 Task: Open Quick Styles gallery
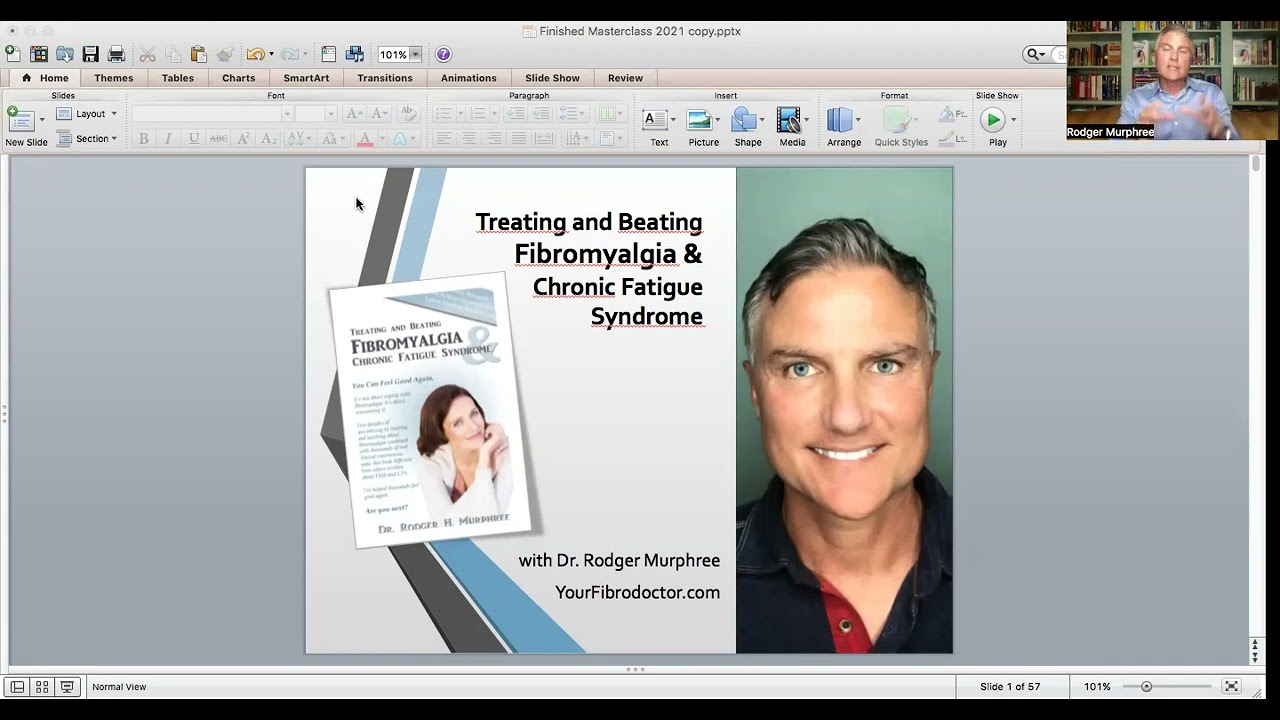901,127
